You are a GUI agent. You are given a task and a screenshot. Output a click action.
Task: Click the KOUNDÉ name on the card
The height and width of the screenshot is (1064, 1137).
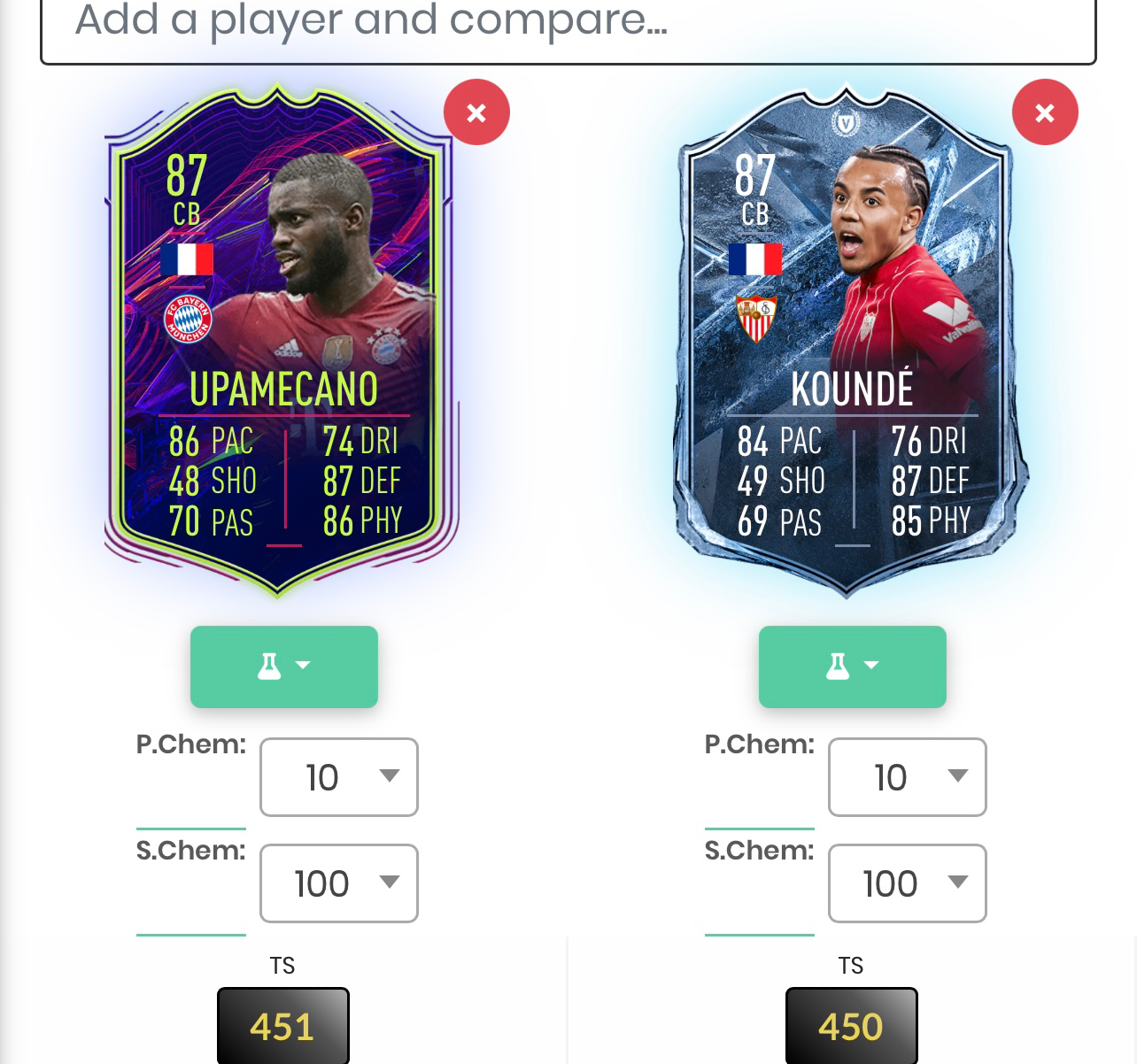pos(852,389)
